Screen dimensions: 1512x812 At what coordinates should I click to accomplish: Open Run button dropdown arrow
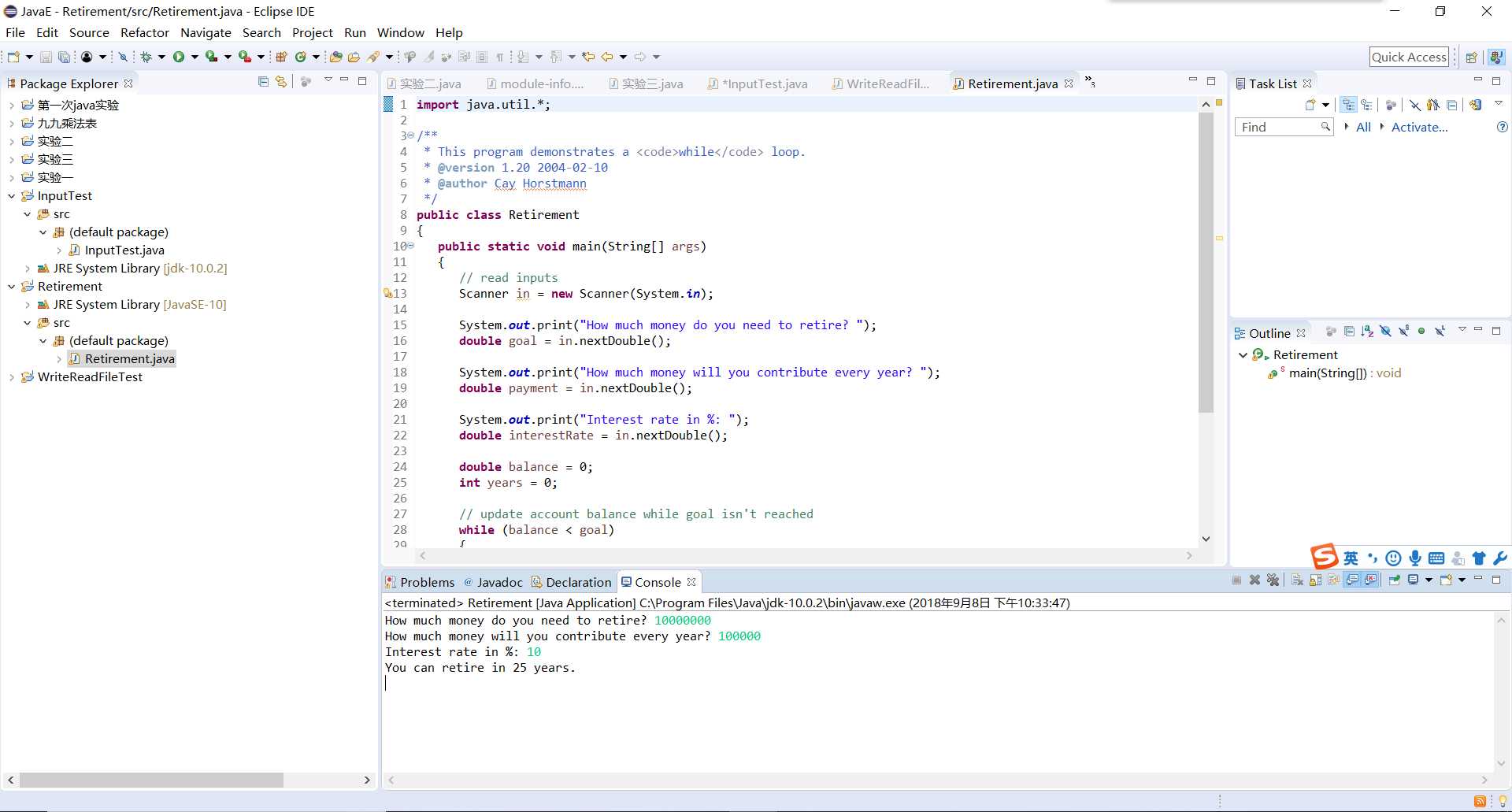coord(195,57)
